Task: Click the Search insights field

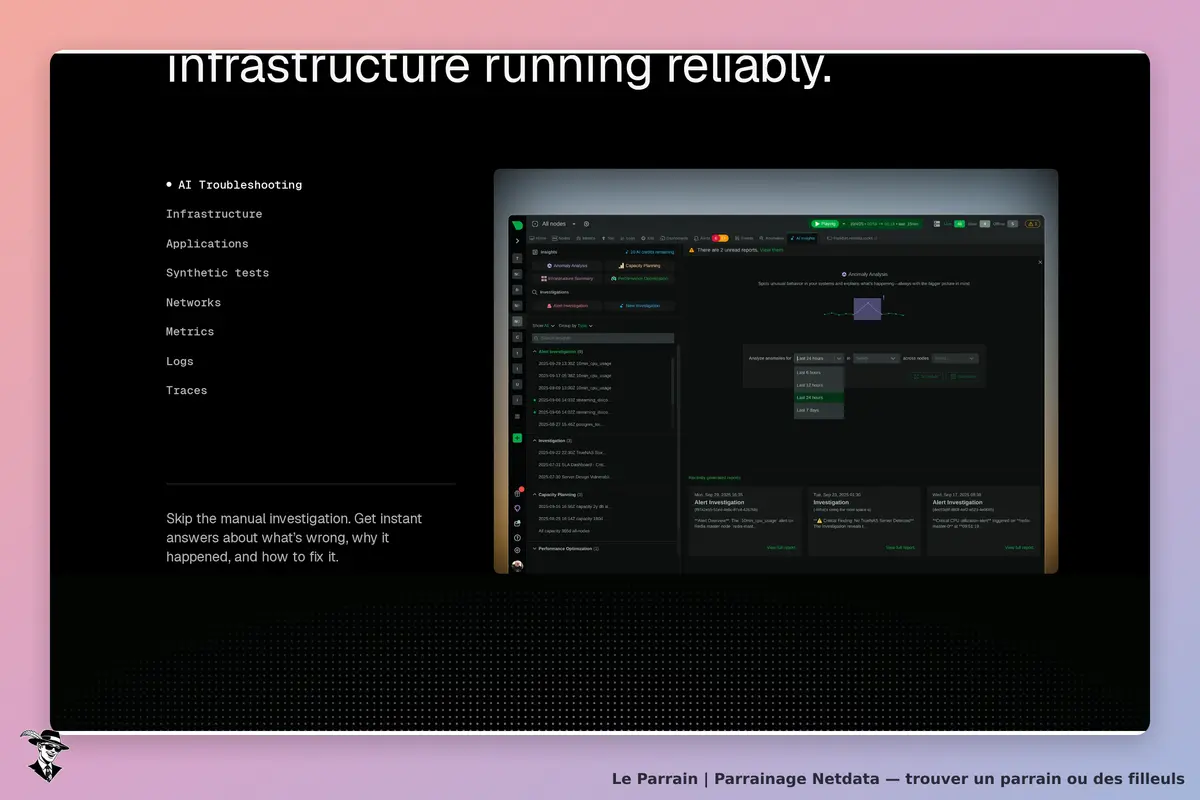Action: click(x=603, y=338)
